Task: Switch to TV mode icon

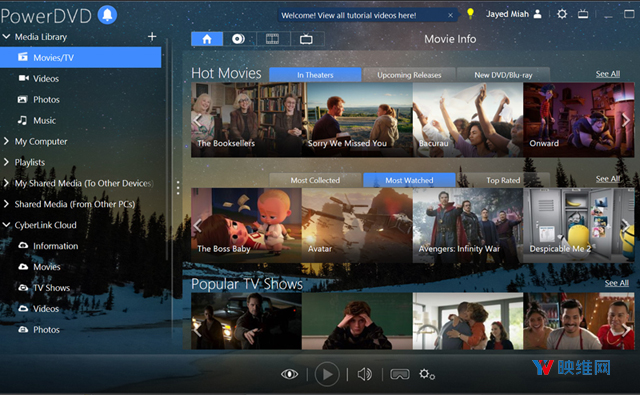Action: tap(583, 14)
